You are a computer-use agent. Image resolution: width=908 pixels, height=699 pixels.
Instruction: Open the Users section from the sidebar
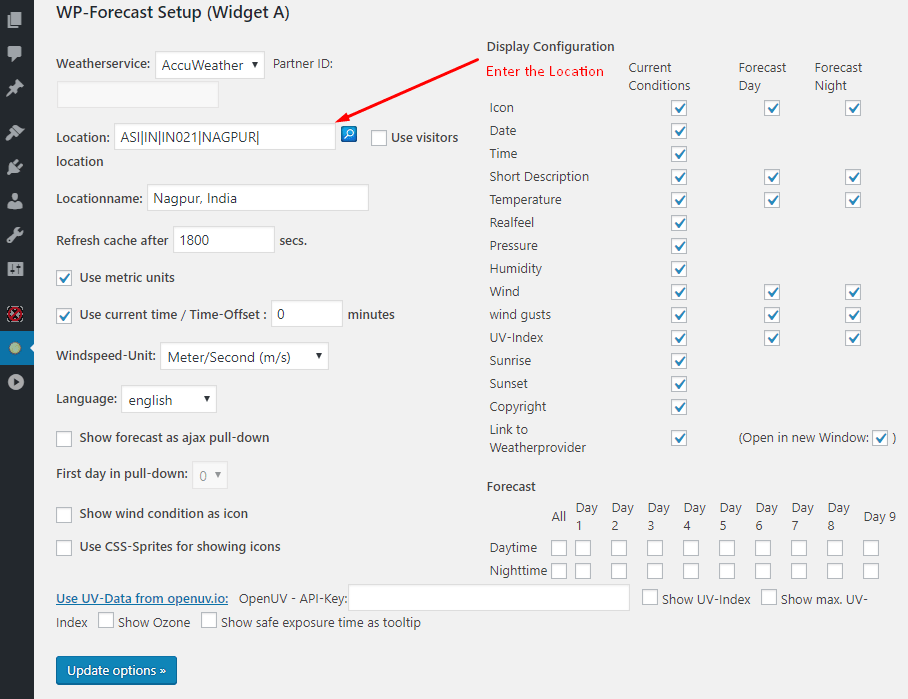click(x=17, y=200)
